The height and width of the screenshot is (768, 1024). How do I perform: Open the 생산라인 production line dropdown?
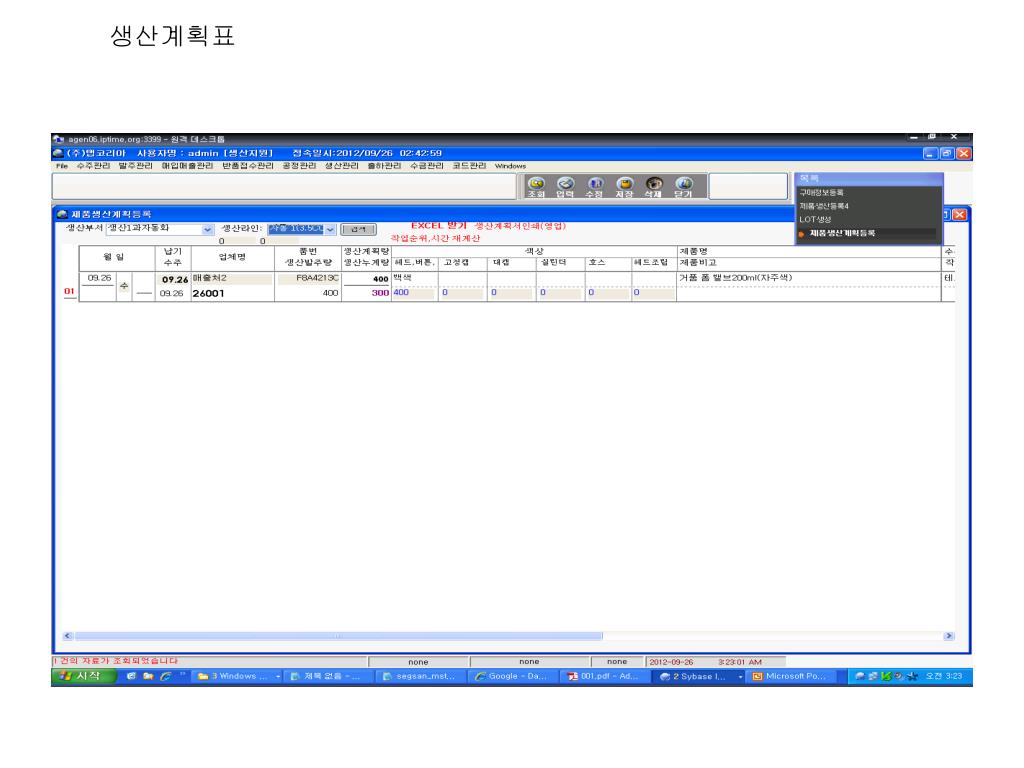330,229
